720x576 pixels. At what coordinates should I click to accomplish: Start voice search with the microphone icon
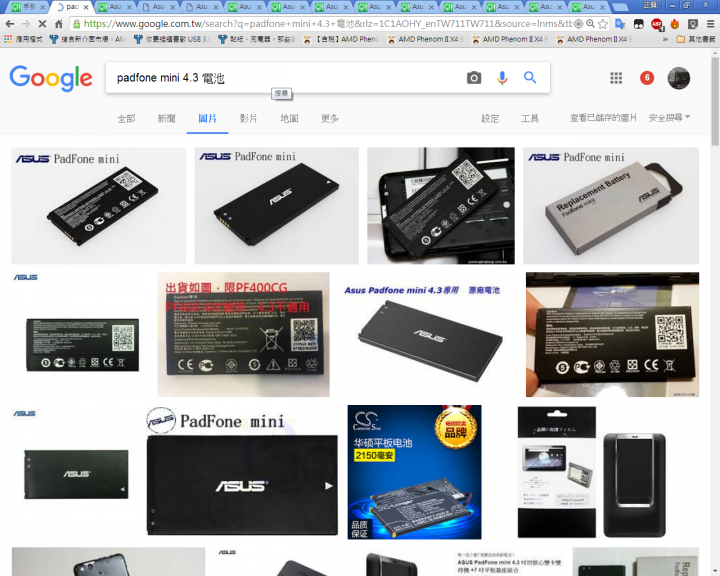[x=502, y=78]
